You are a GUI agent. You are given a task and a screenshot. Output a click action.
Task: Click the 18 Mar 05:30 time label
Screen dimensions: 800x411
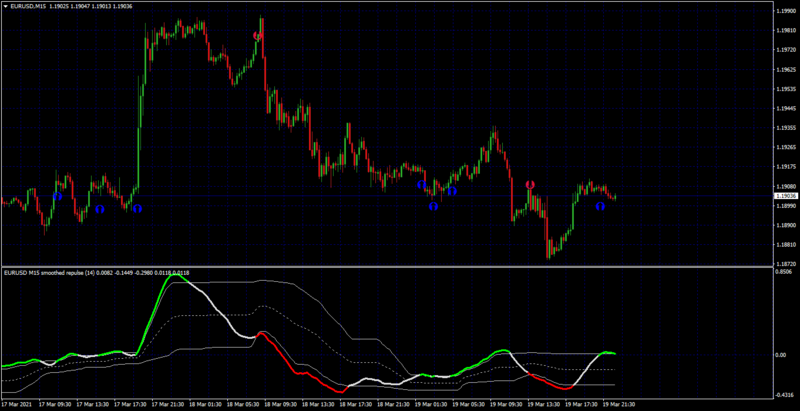click(x=244, y=404)
